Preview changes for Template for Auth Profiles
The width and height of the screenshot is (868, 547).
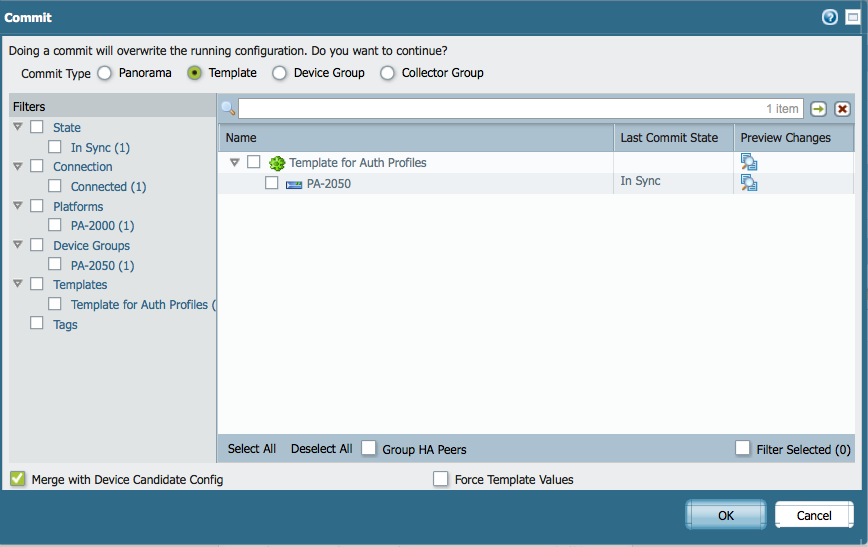pyautogui.click(x=749, y=162)
